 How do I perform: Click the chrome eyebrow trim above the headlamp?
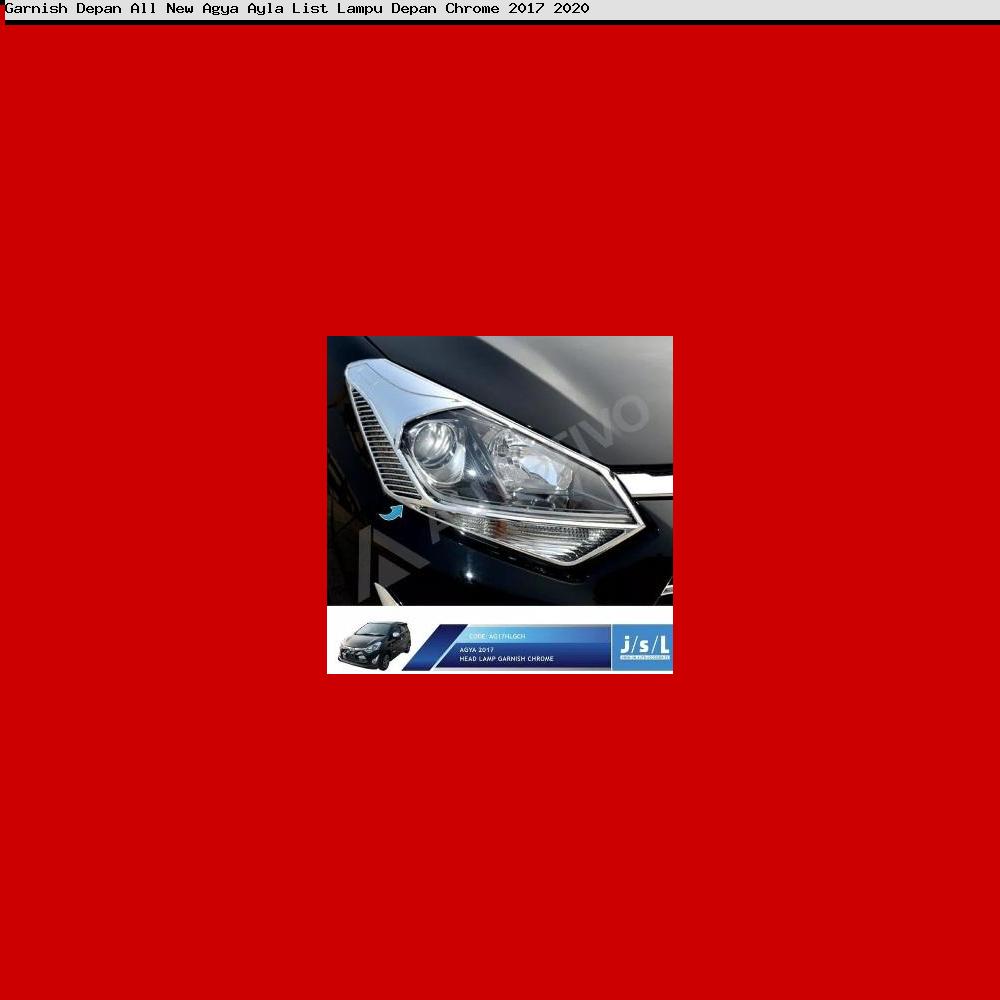coord(380,377)
